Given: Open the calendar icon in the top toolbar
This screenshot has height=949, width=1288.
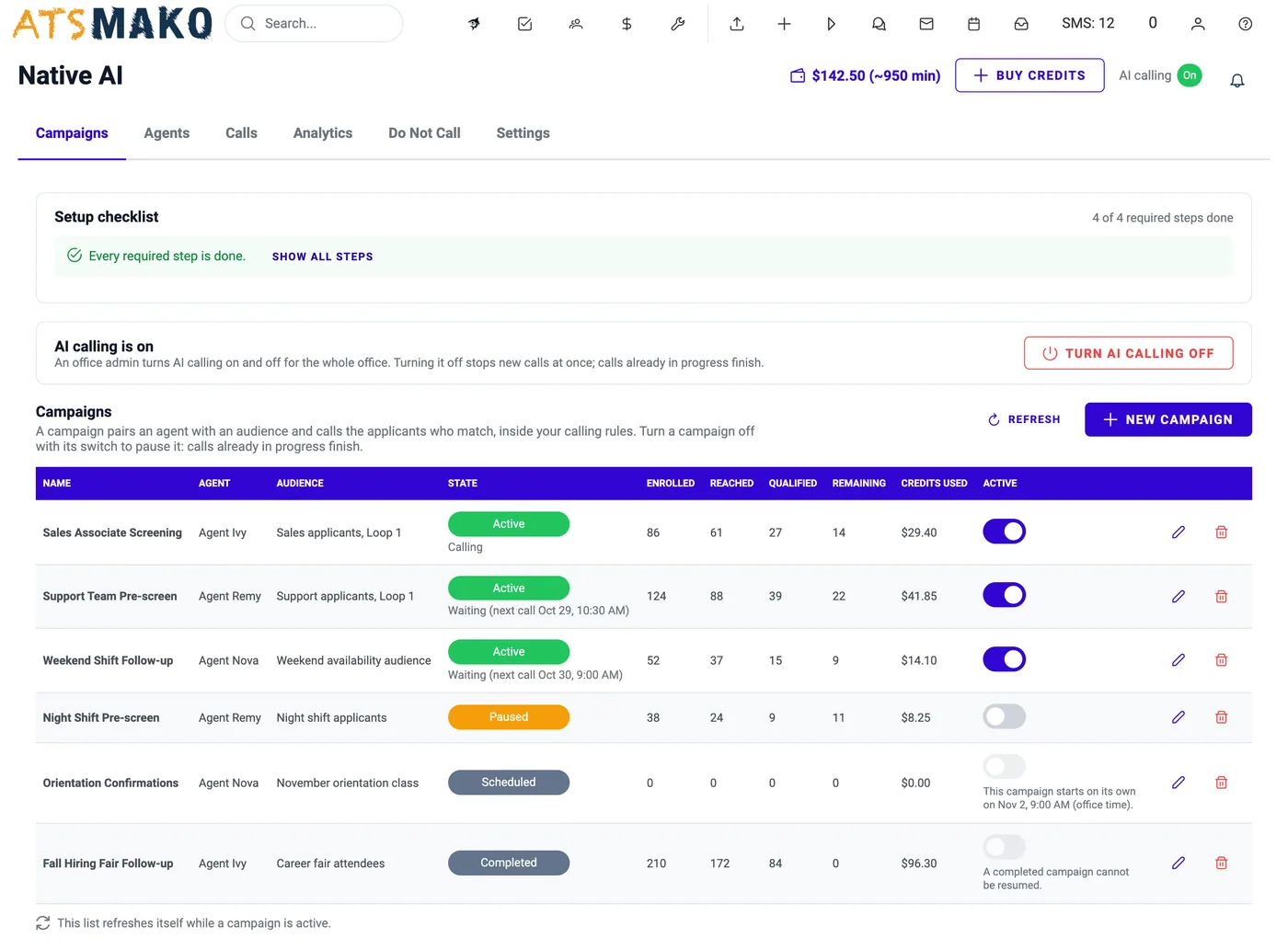Looking at the screenshot, I should 973,24.
